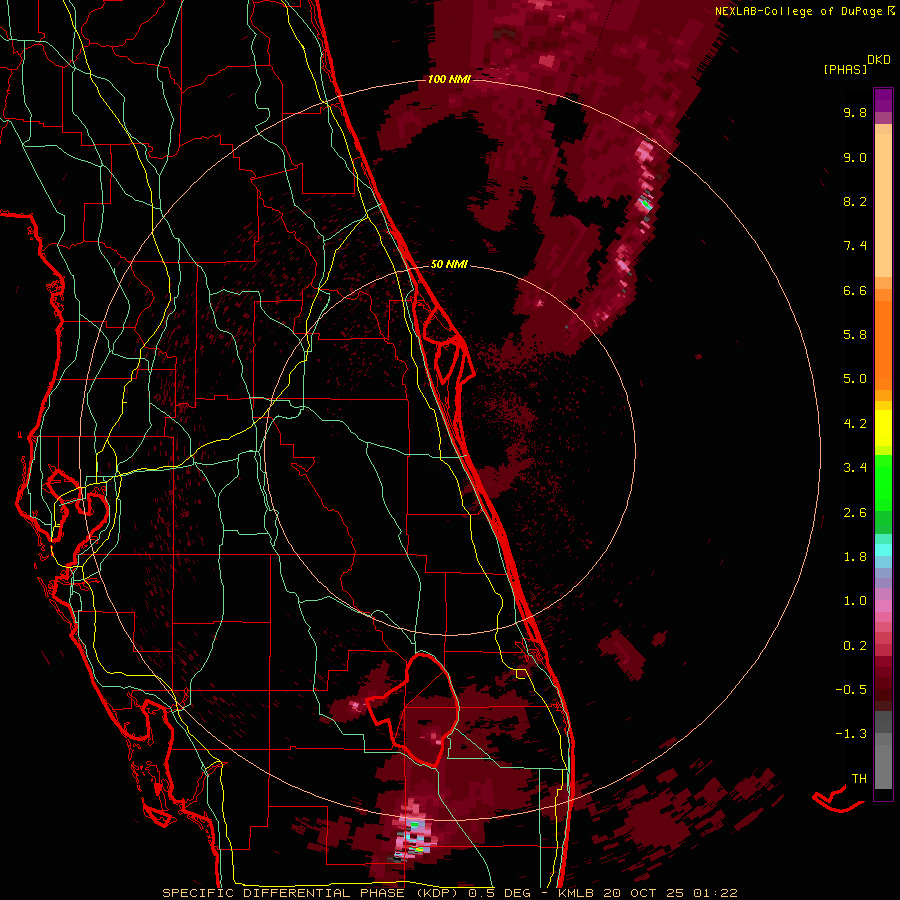Select the -1.3 scale value

click(851, 734)
